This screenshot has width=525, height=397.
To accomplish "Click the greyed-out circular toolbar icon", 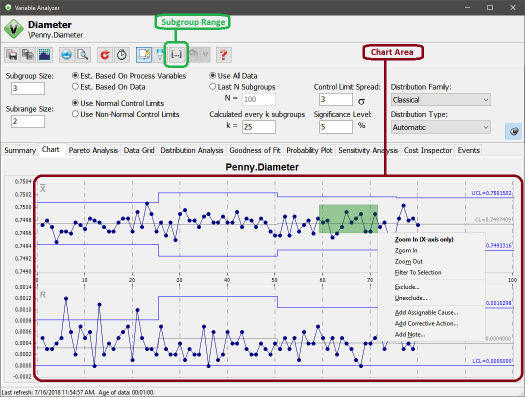I will [194, 55].
